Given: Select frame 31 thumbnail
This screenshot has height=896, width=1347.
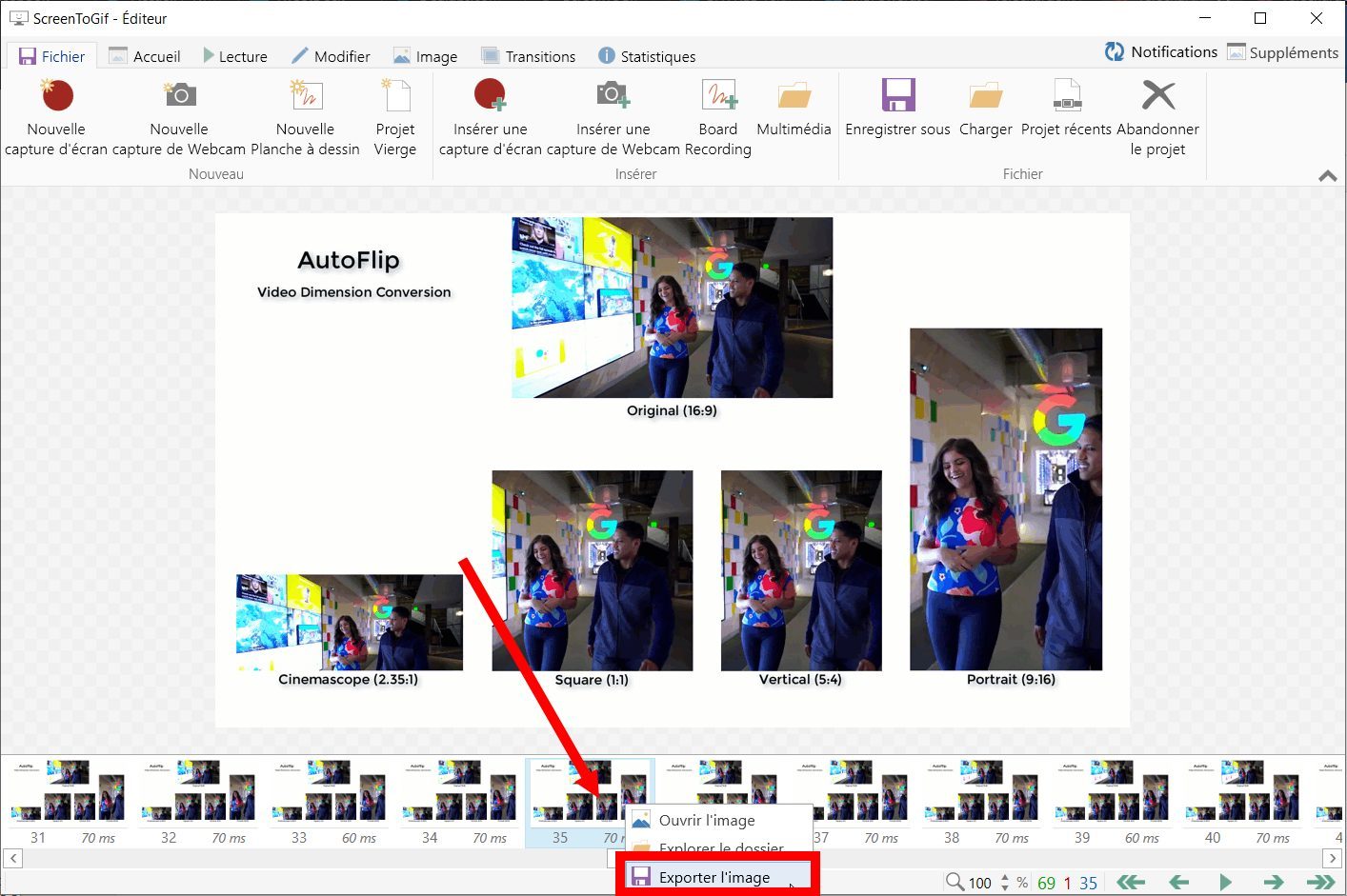Looking at the screenshot, I should coord(68,802).
